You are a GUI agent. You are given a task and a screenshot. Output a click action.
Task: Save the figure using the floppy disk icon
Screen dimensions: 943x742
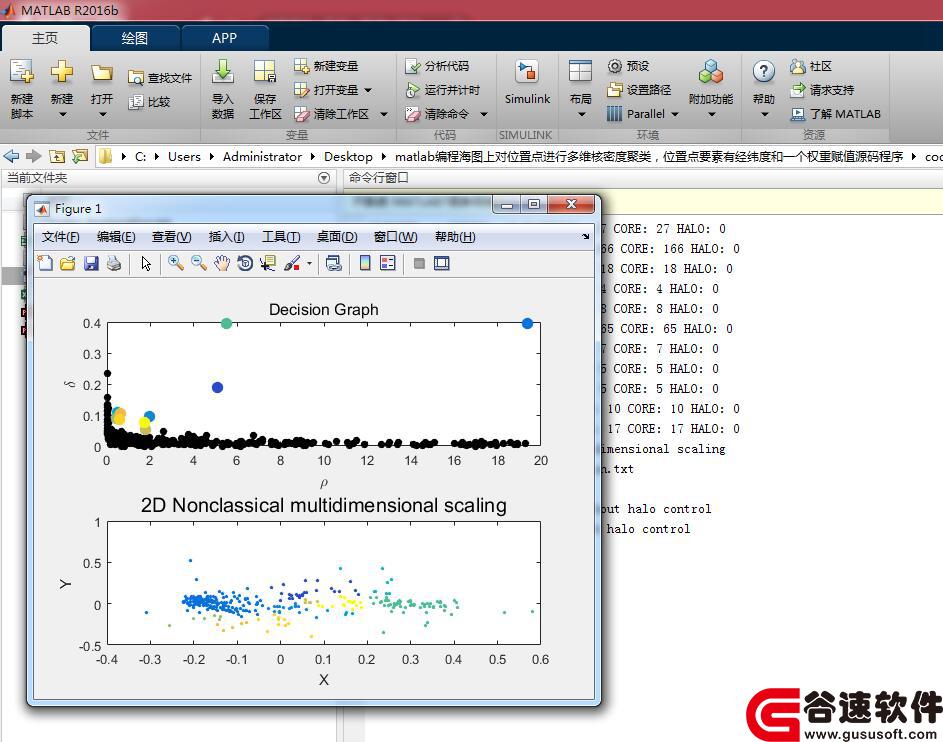click(91, 263)
